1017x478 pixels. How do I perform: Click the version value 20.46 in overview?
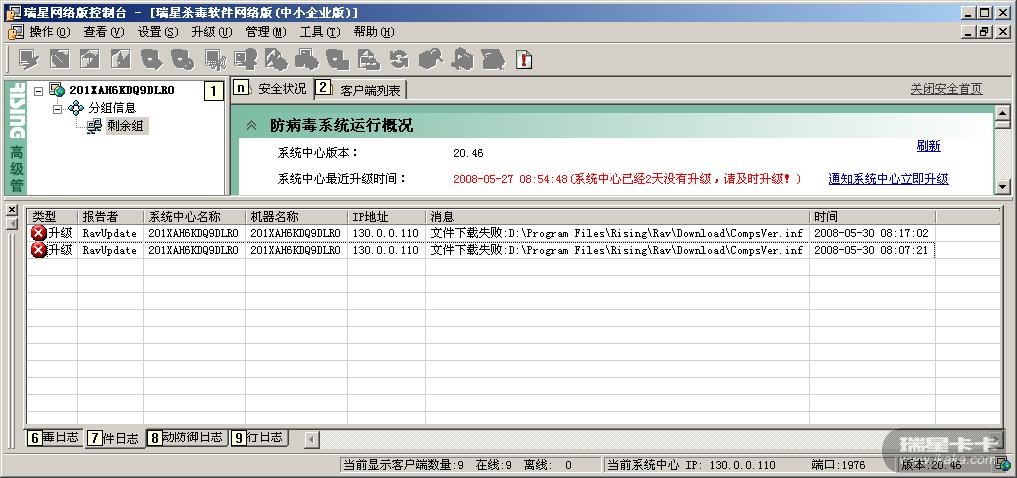pos(468,154)
